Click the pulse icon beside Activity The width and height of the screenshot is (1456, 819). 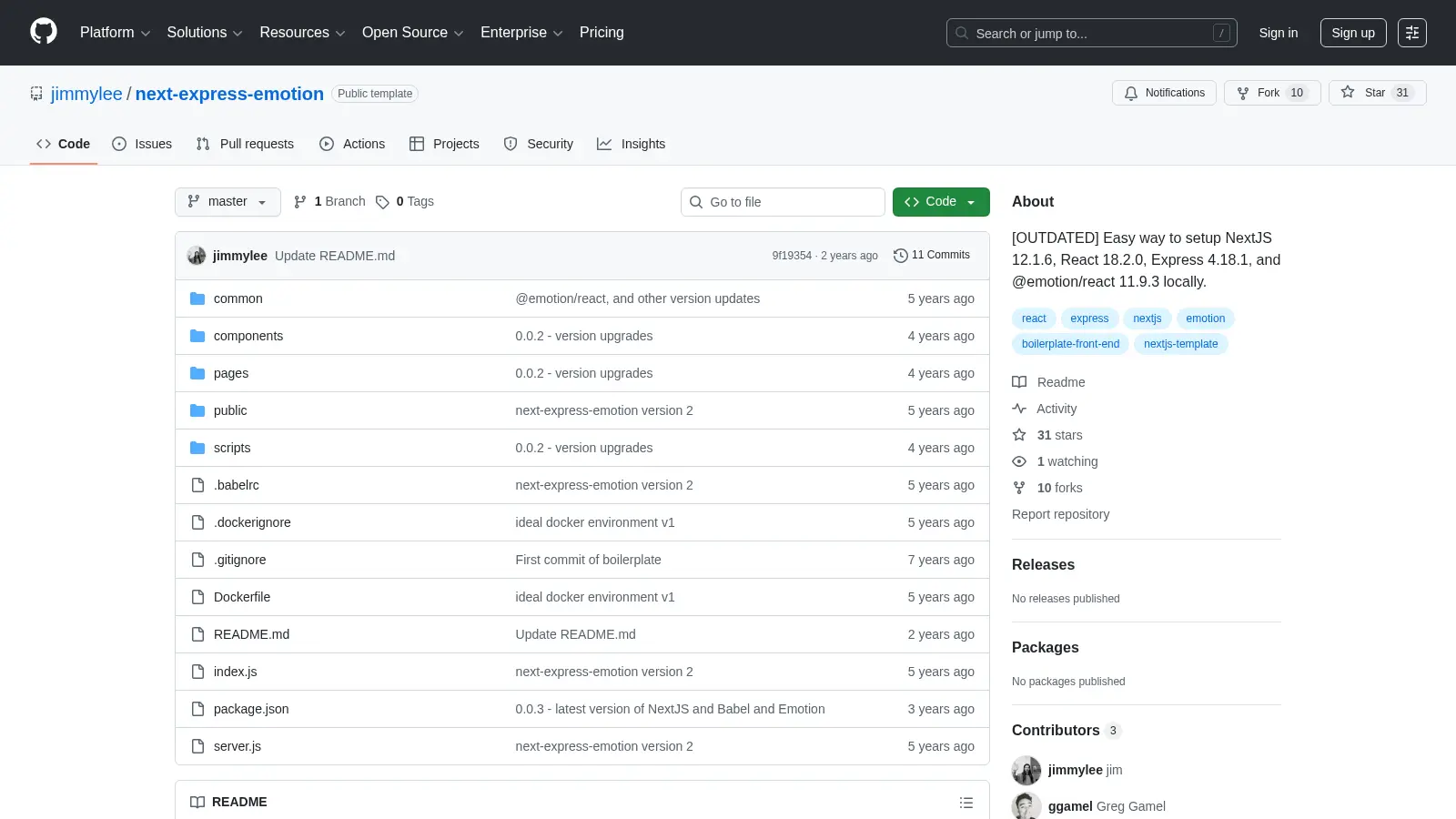click(x=1019, y=409)
